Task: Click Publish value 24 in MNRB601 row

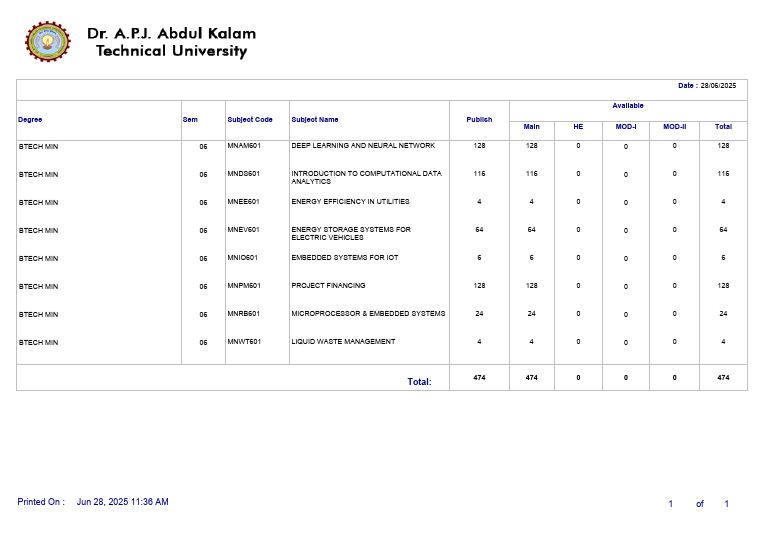Action: point(479,313)
